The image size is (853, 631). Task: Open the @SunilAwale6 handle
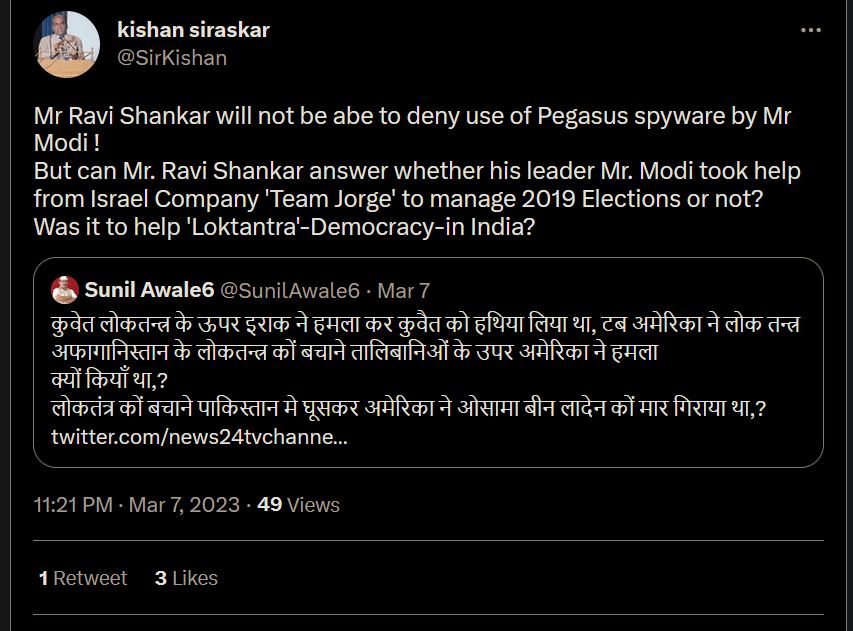[x=289, y=291]
